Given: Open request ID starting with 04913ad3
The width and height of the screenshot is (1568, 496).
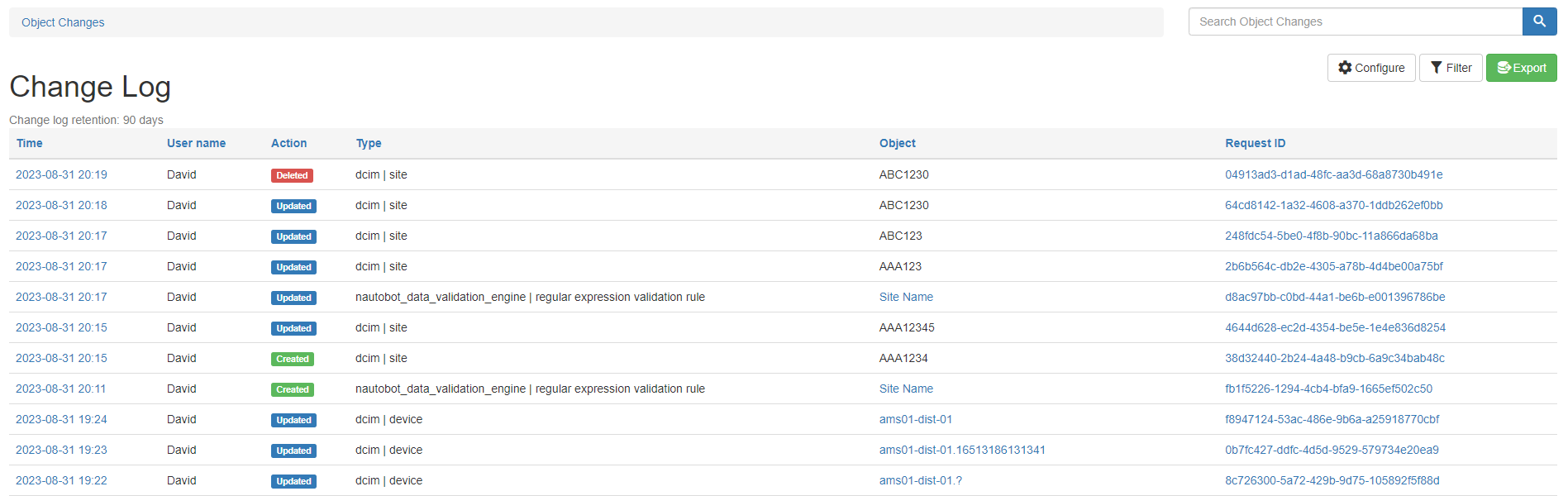Looking at the screenshot, I should [1333, 174].
